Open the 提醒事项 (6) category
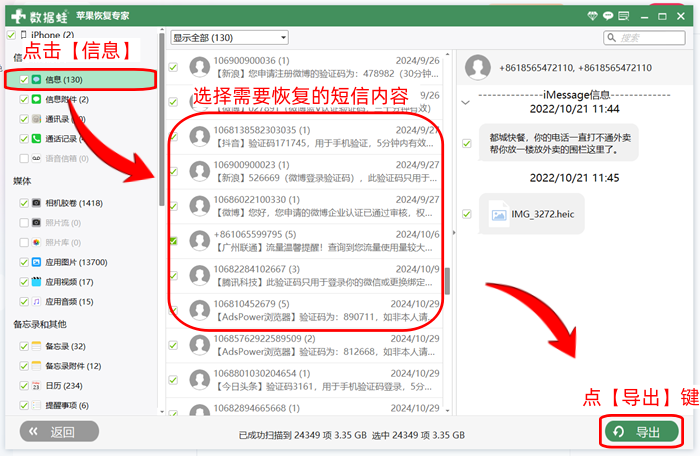This screenshot has height=456, width=700. point(67,405)
